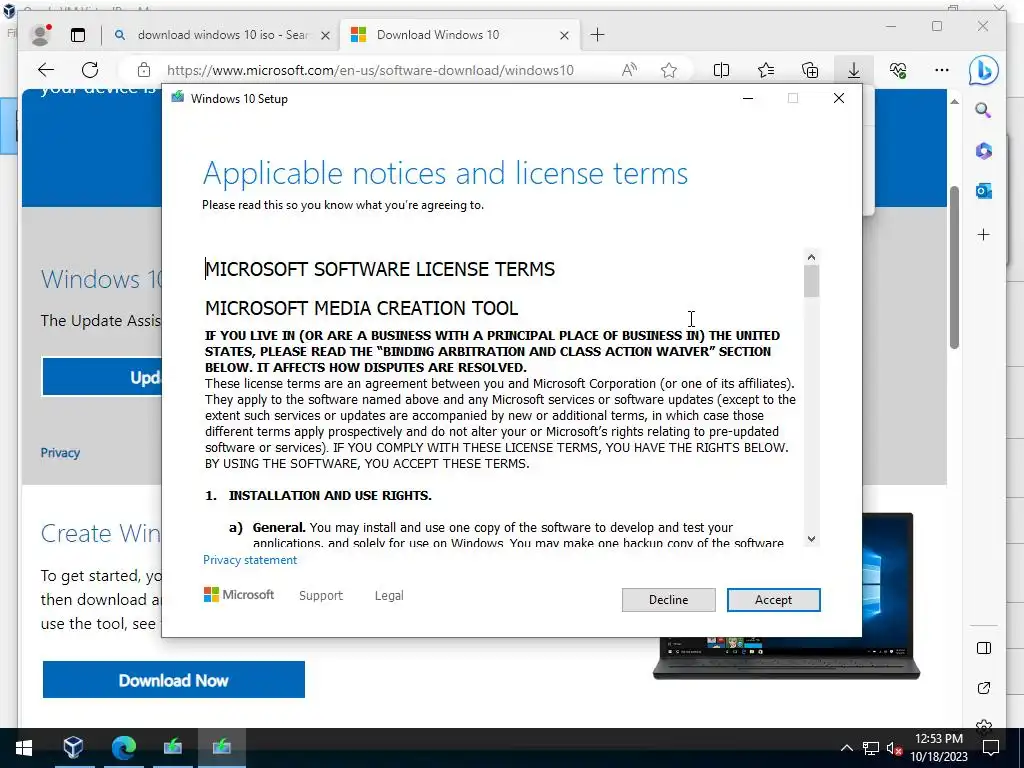Open the Windows Start menu
The image size is (1024, 768).
click(24, 748)
